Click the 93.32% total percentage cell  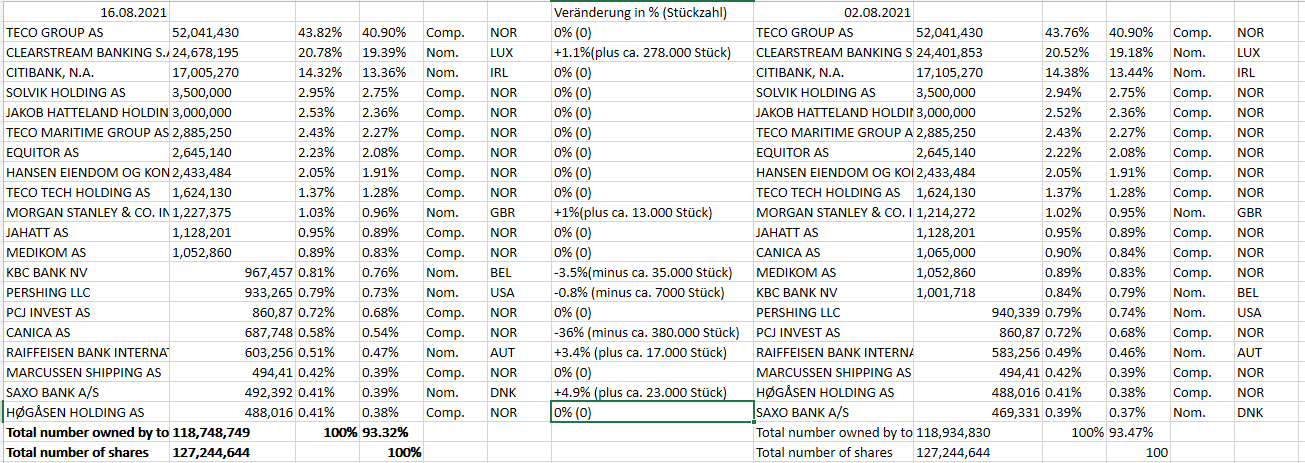[384, 433]
